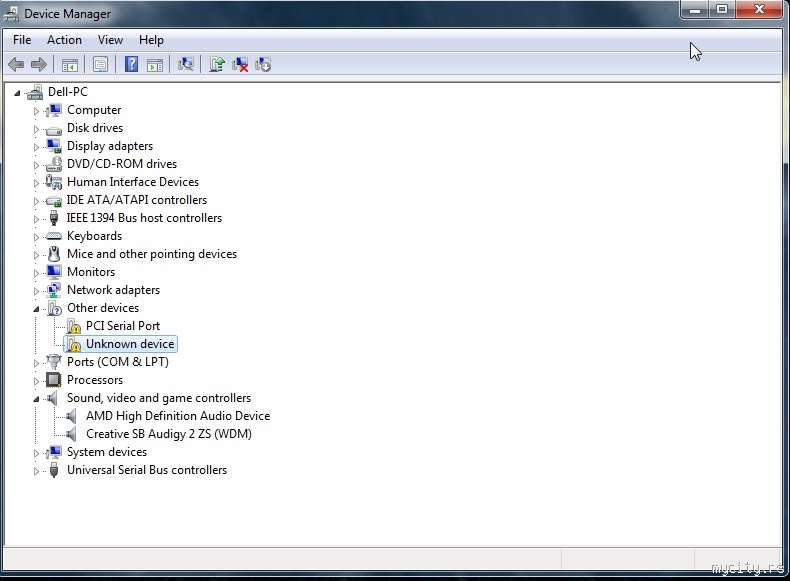790x581 pixels.
Task: Maximize the Device Manager window
Action: tap(722, 10)
